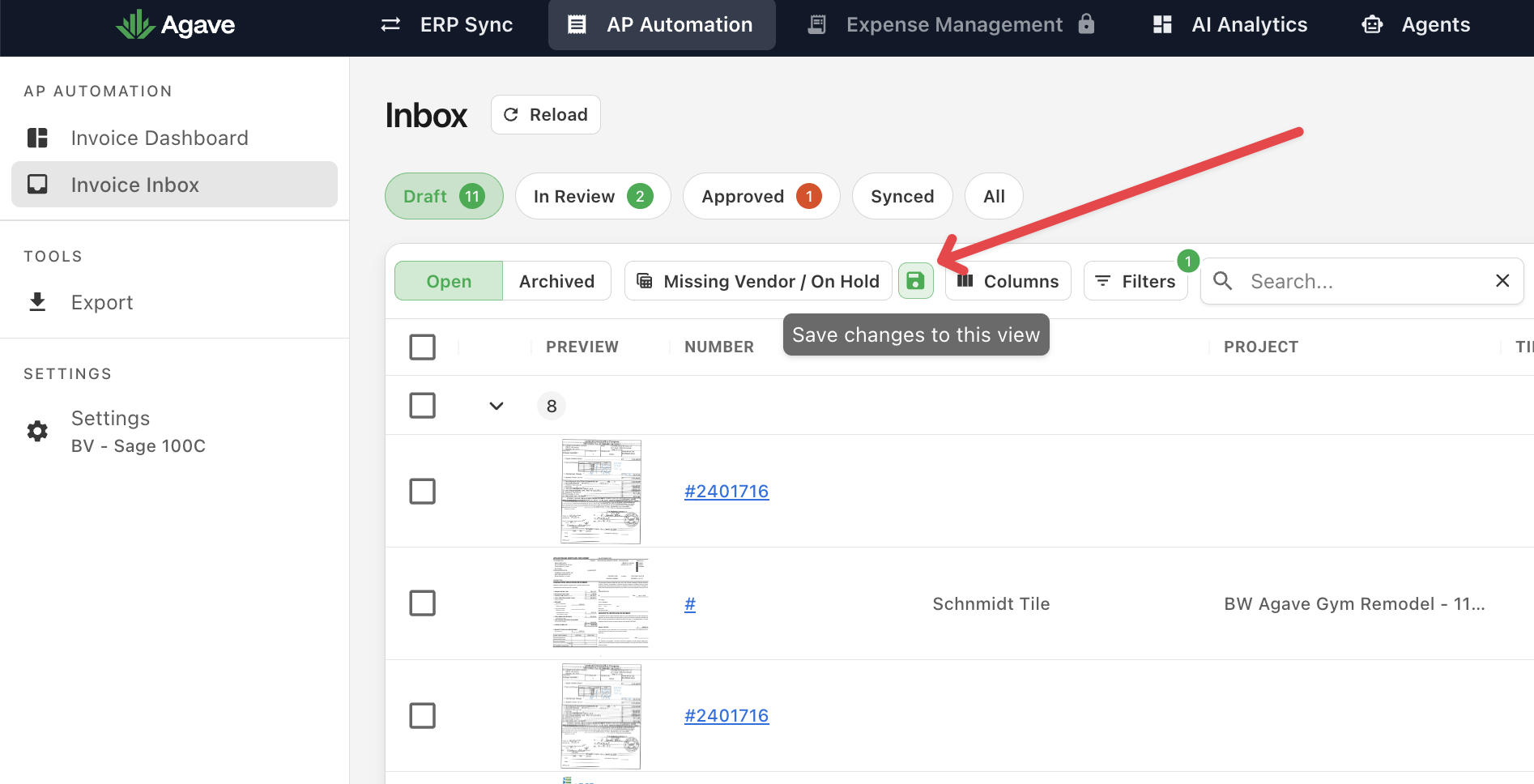Clear the search with the X icon

(x=1502, y=280)
